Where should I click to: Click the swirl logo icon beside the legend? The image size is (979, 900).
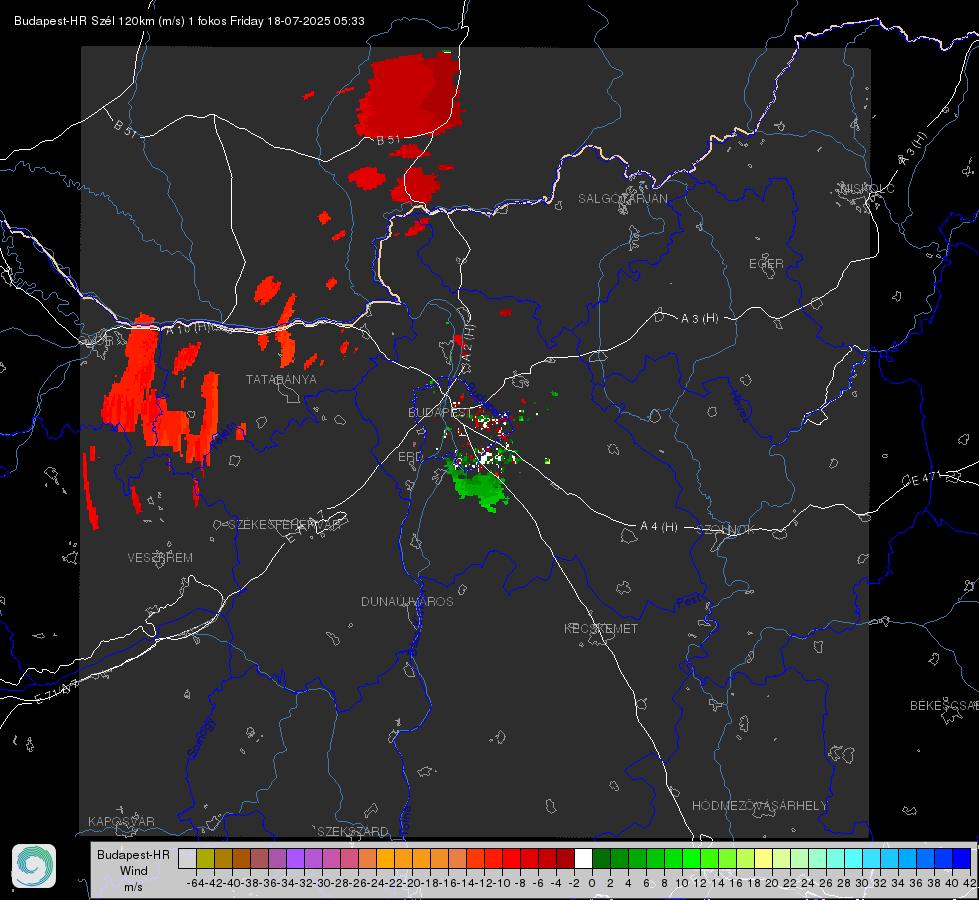(34, 866)
